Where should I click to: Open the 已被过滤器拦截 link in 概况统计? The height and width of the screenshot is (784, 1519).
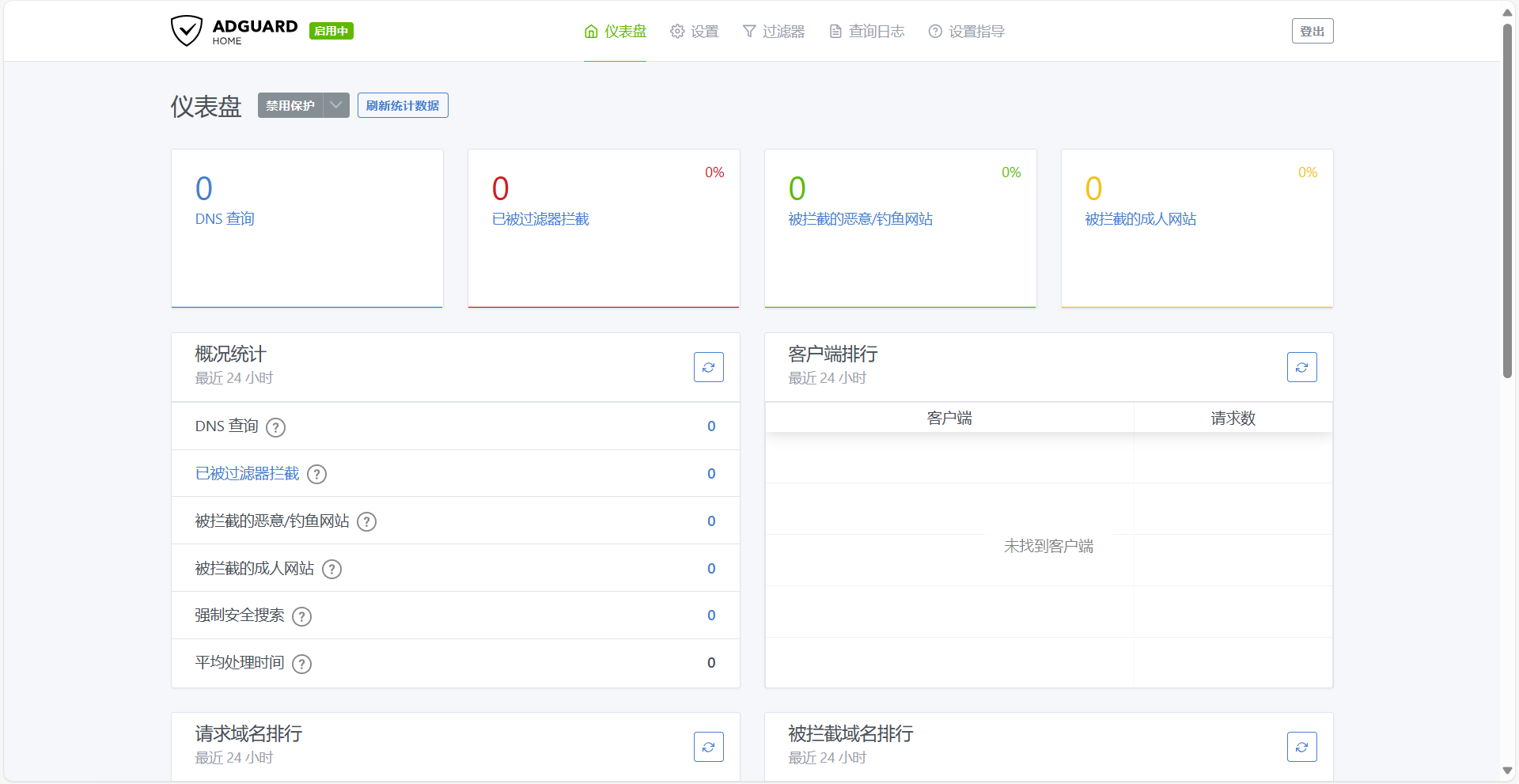pos(247,473)
